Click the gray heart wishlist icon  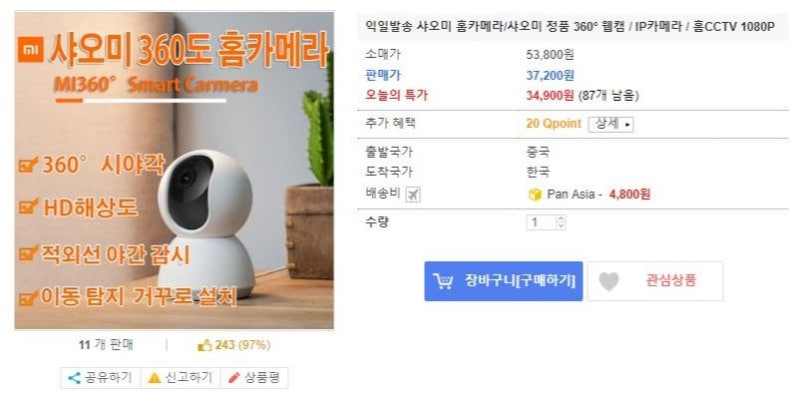tap(609, 281)
